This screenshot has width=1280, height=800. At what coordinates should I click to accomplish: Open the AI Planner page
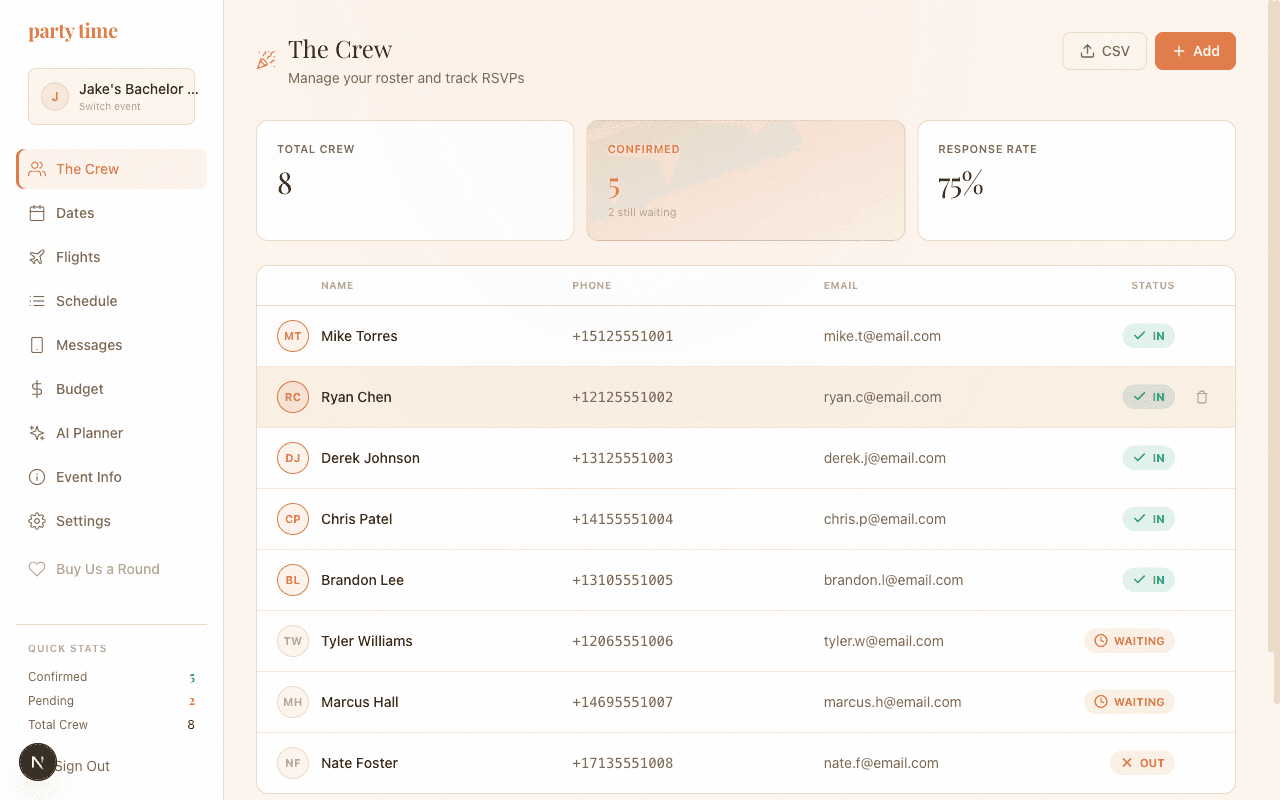[x=89, y=433]
